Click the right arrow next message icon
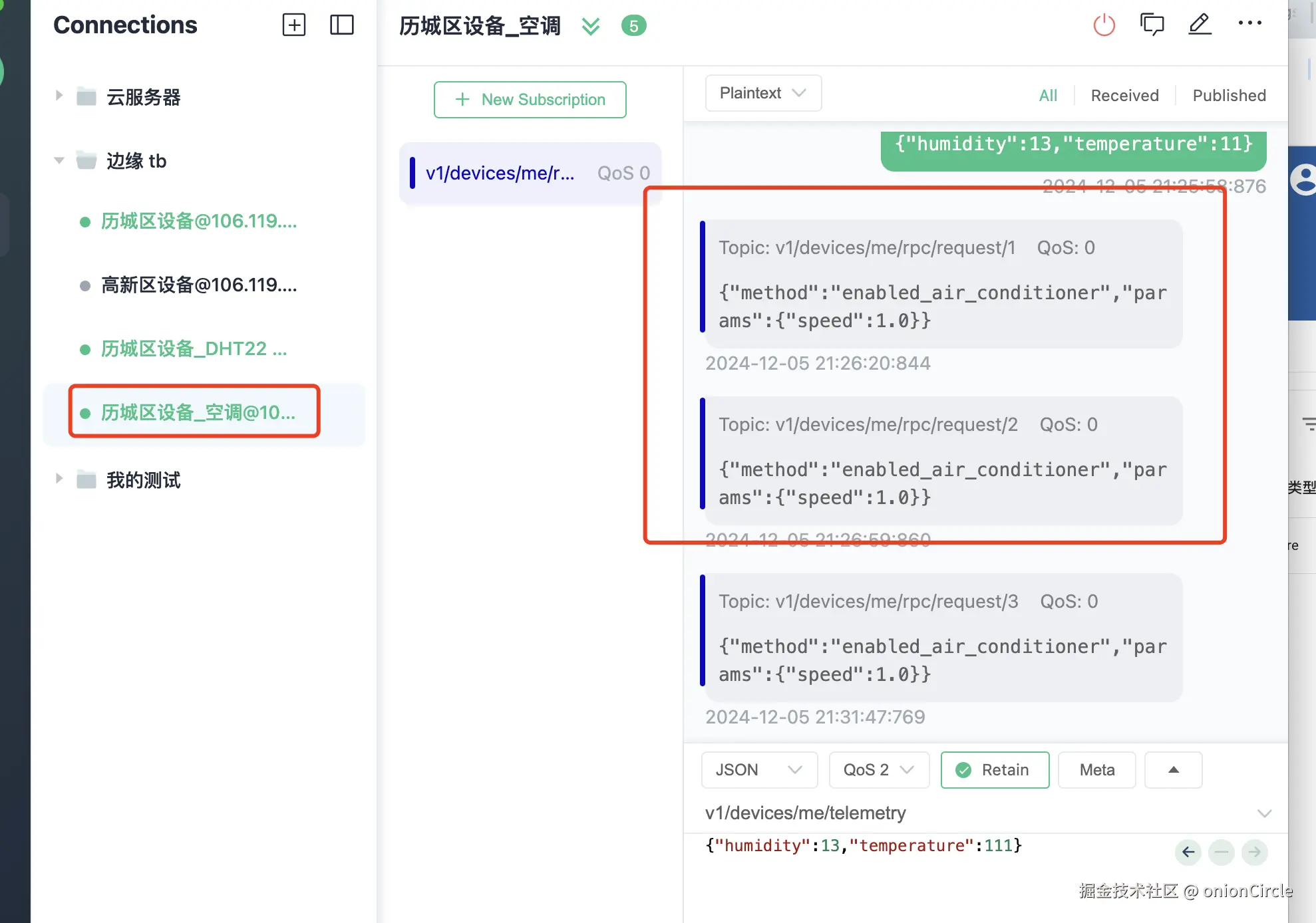 tap(1254, 852)
